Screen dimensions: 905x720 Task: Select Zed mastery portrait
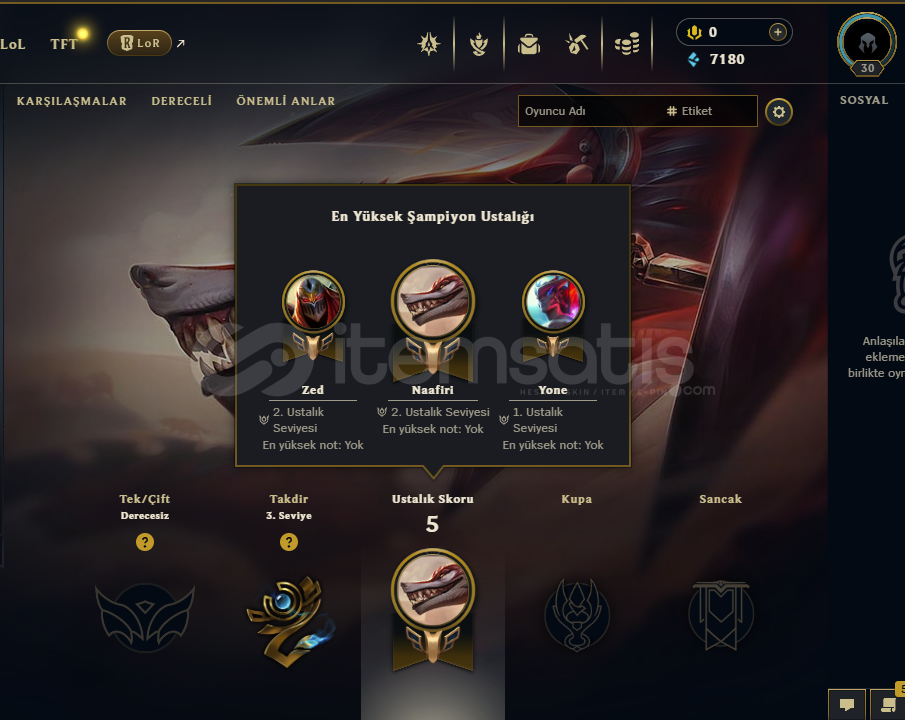click(313, 302)
